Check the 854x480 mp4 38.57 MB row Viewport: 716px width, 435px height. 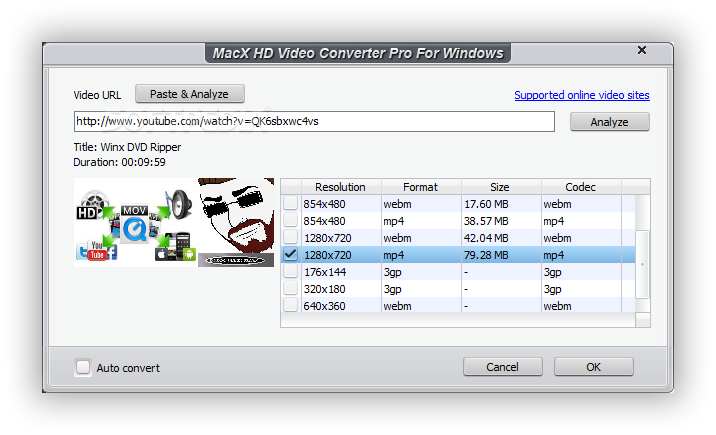point(290,220)
